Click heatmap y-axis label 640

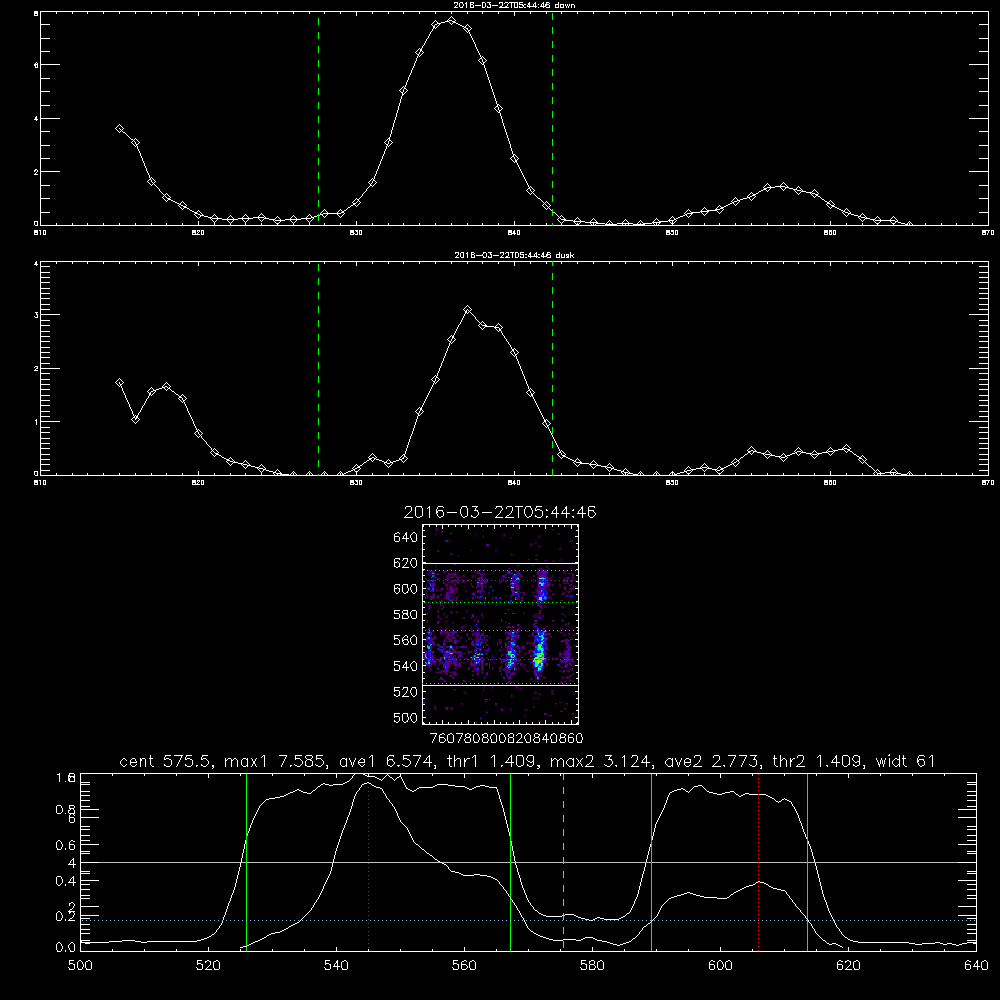tap(406, 537)
